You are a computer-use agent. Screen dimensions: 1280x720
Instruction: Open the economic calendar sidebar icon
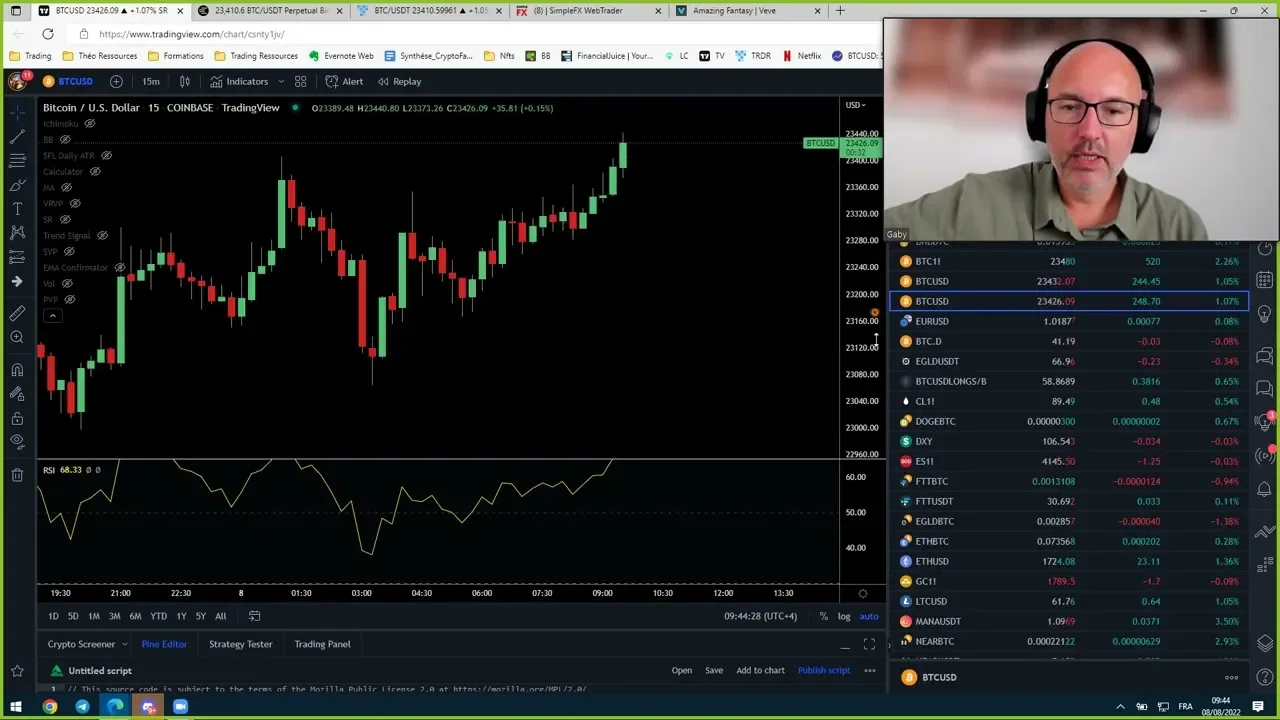(x=1265, y=280)
